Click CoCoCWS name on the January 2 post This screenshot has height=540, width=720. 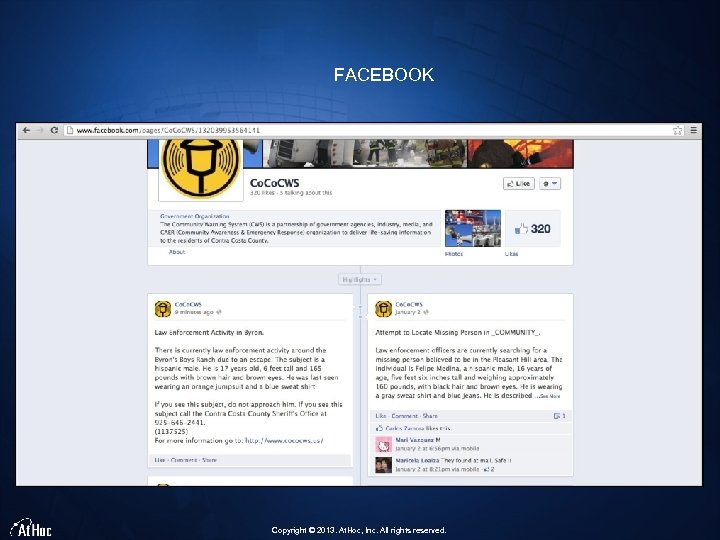409,304
